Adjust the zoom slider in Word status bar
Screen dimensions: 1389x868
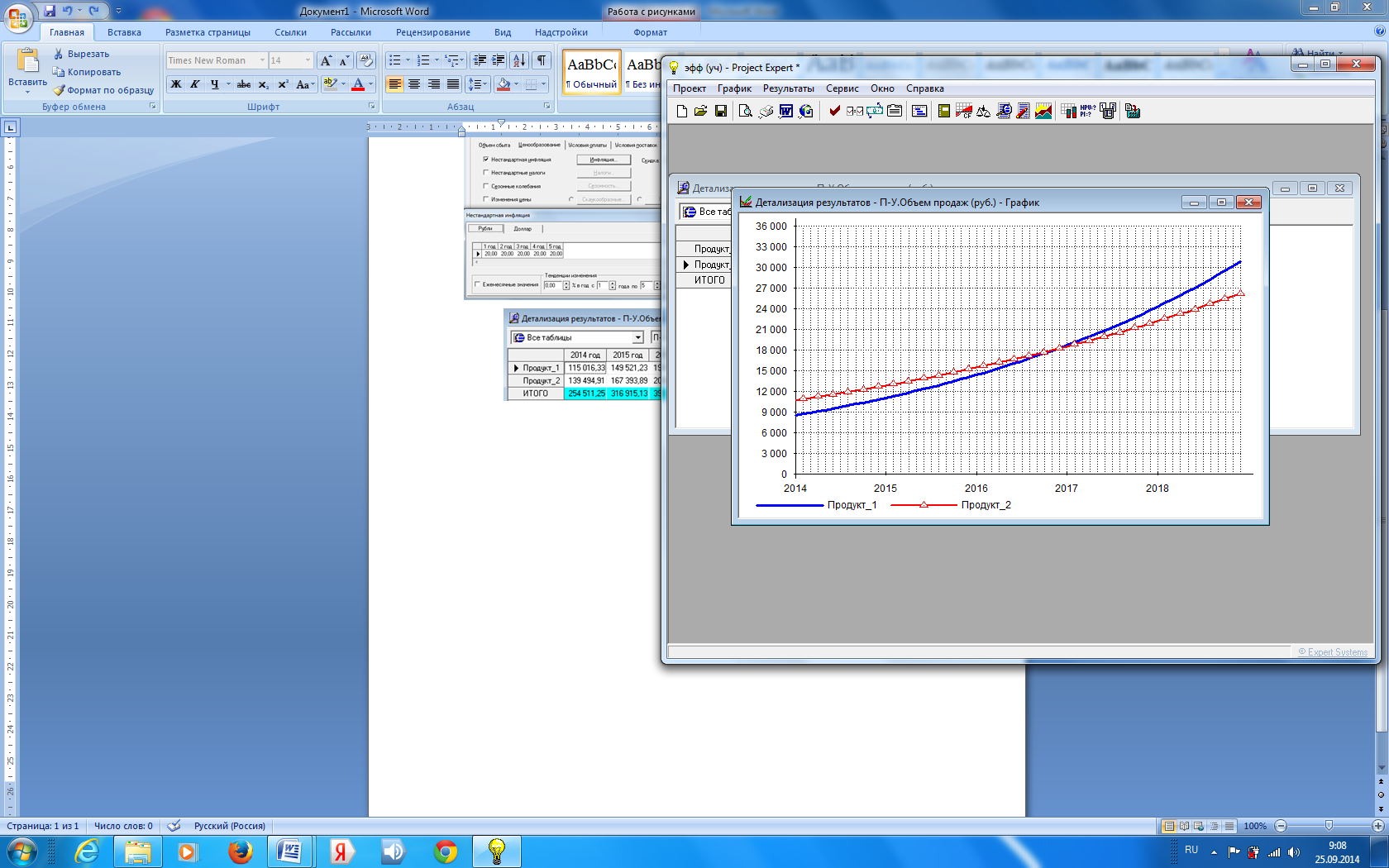click(x=1329, y=826)
